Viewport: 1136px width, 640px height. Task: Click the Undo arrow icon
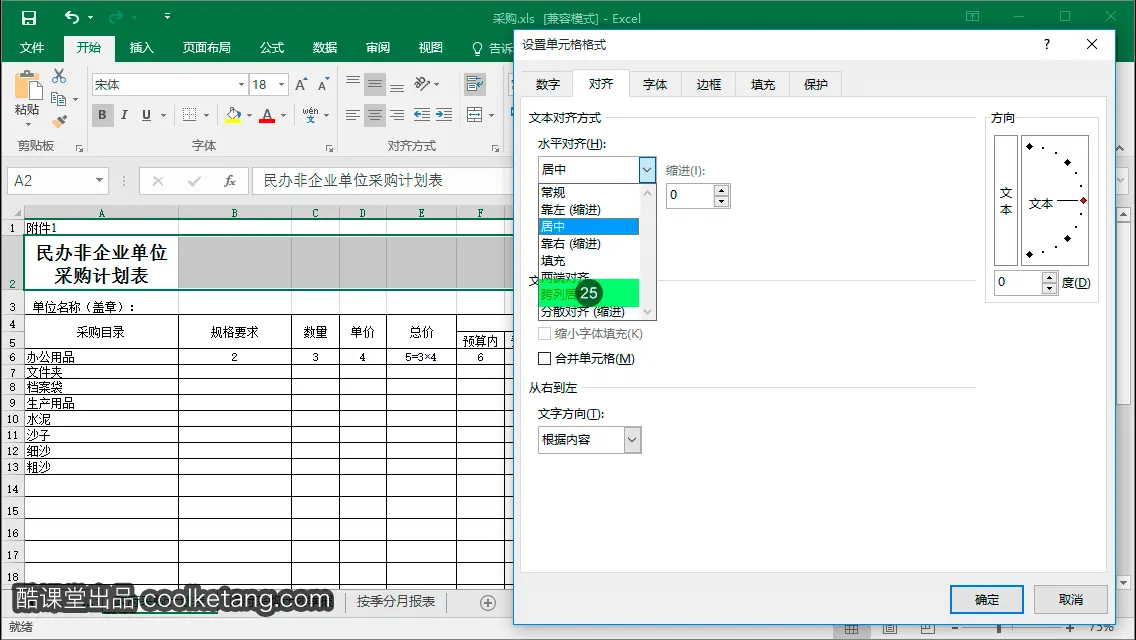point(72,17)
